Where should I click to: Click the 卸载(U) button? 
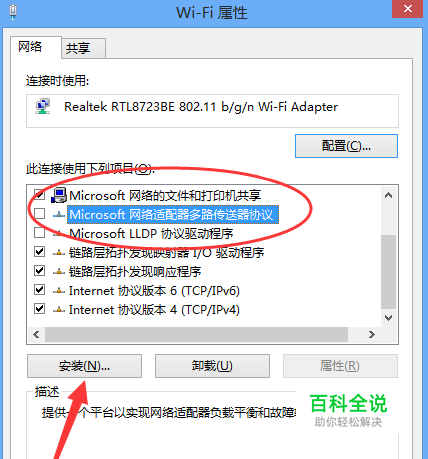[212, 366]
